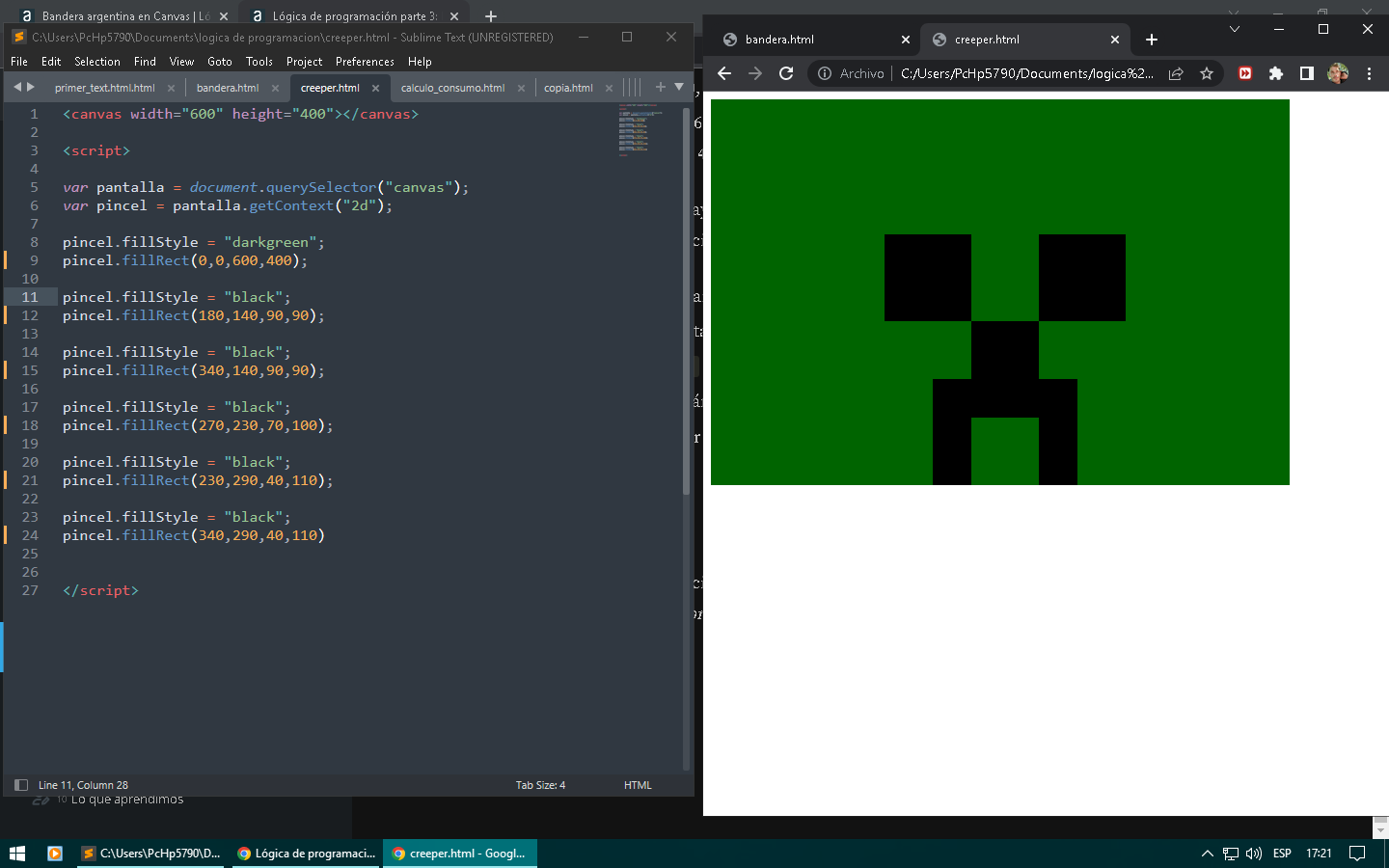Add new Sublime tab with plus
Viewport: 1389px width, 868px height.
pos(661,87)
